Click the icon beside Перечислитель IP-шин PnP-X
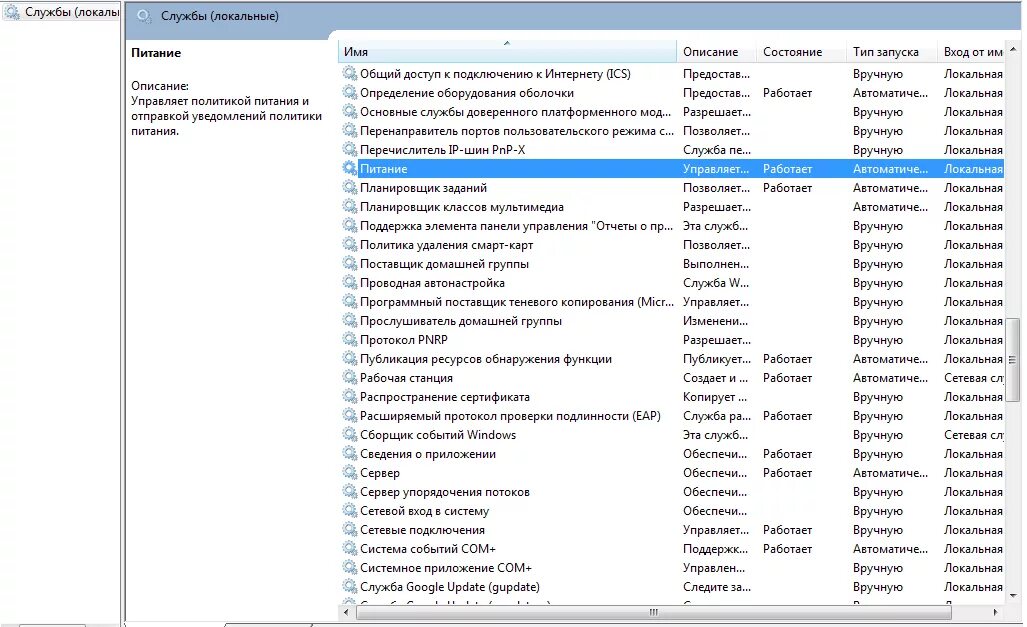This screenshot has height=627, width=1027. [350, 149]
